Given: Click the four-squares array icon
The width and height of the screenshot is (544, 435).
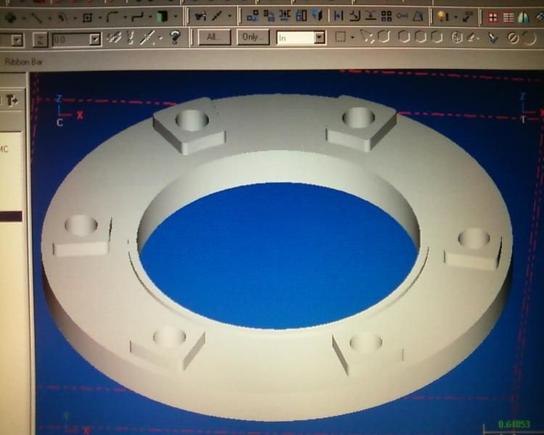Looking at the screenshot, I should tap(386, 16).
